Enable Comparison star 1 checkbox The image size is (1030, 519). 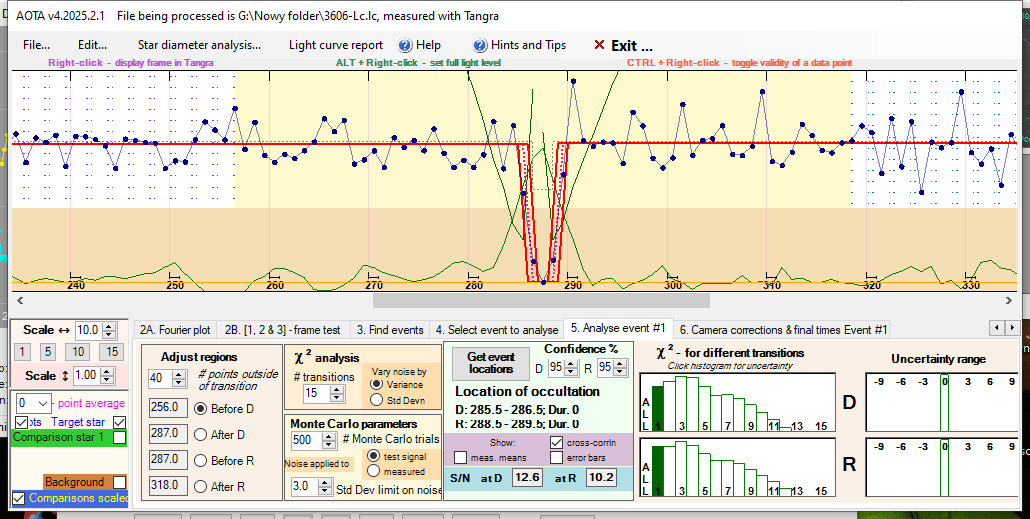coord(120,438)
